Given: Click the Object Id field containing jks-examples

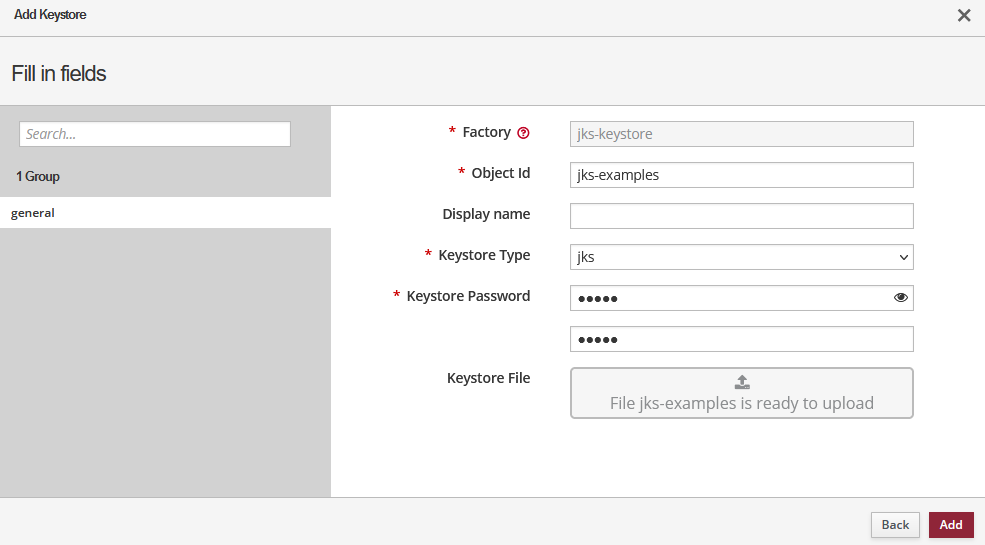Looking at the screenshot, I should pos(741,175).
